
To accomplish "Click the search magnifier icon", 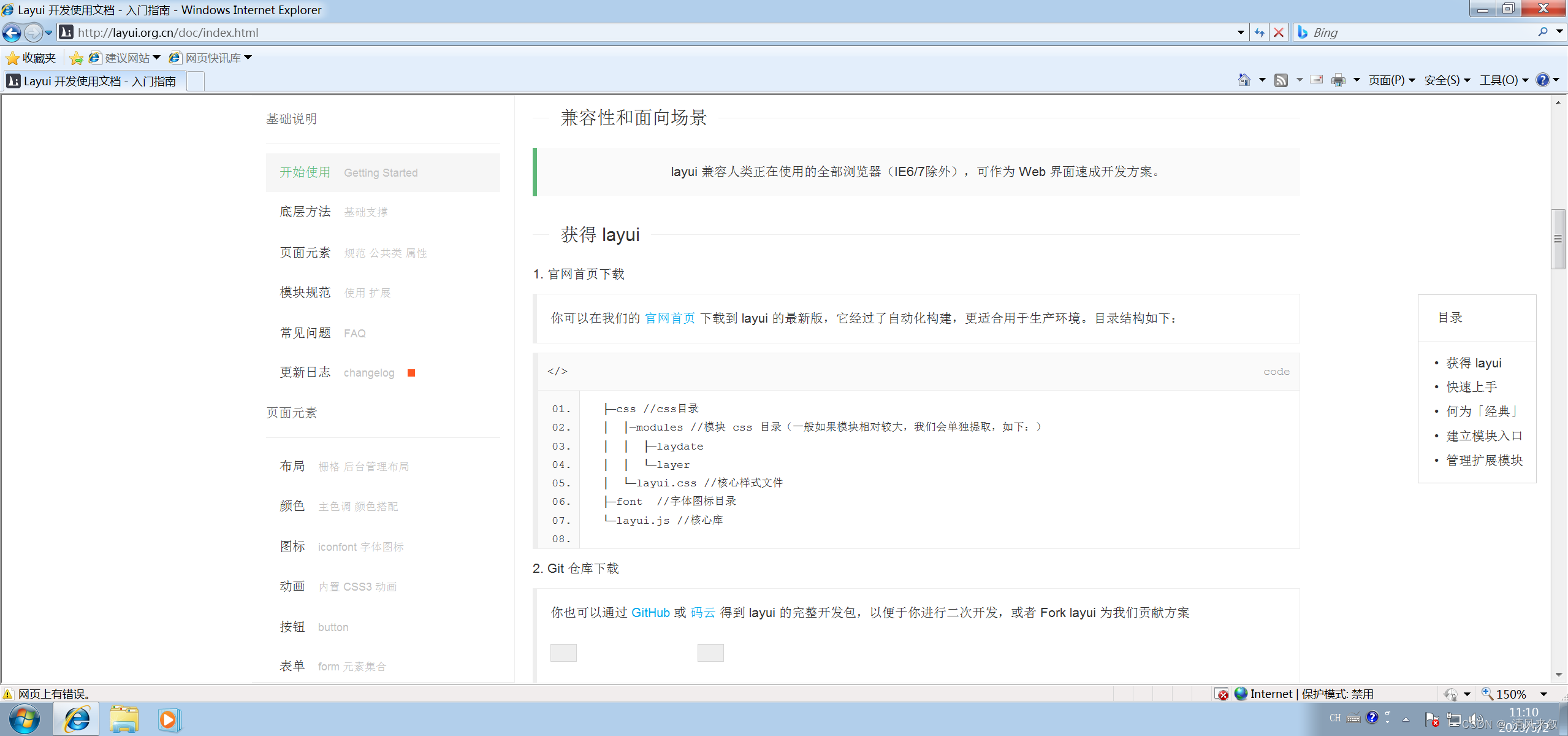I will pos(1543,32).
